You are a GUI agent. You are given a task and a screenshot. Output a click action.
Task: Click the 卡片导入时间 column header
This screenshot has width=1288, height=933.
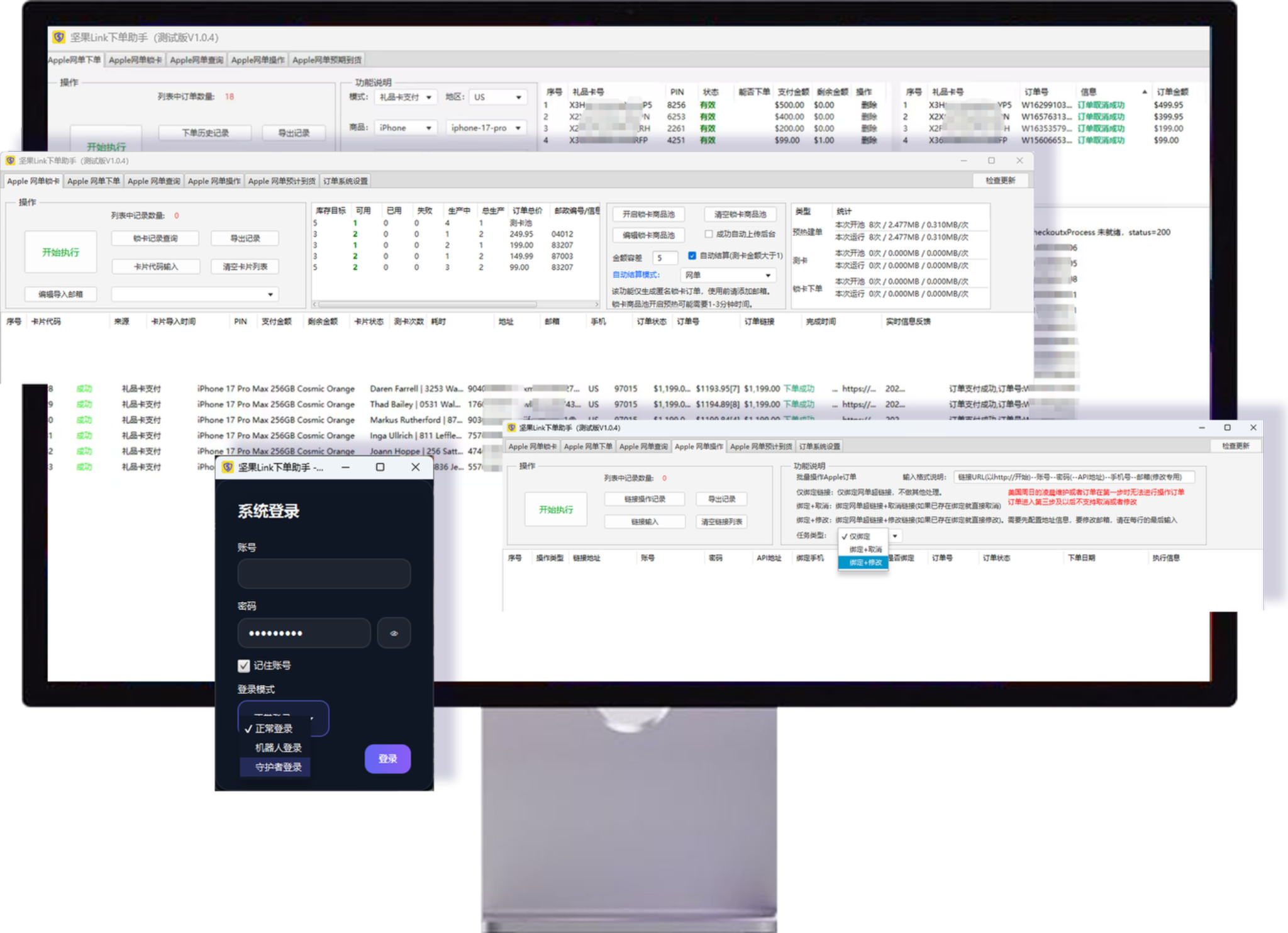pyautogui.click(x=174, y=321)
